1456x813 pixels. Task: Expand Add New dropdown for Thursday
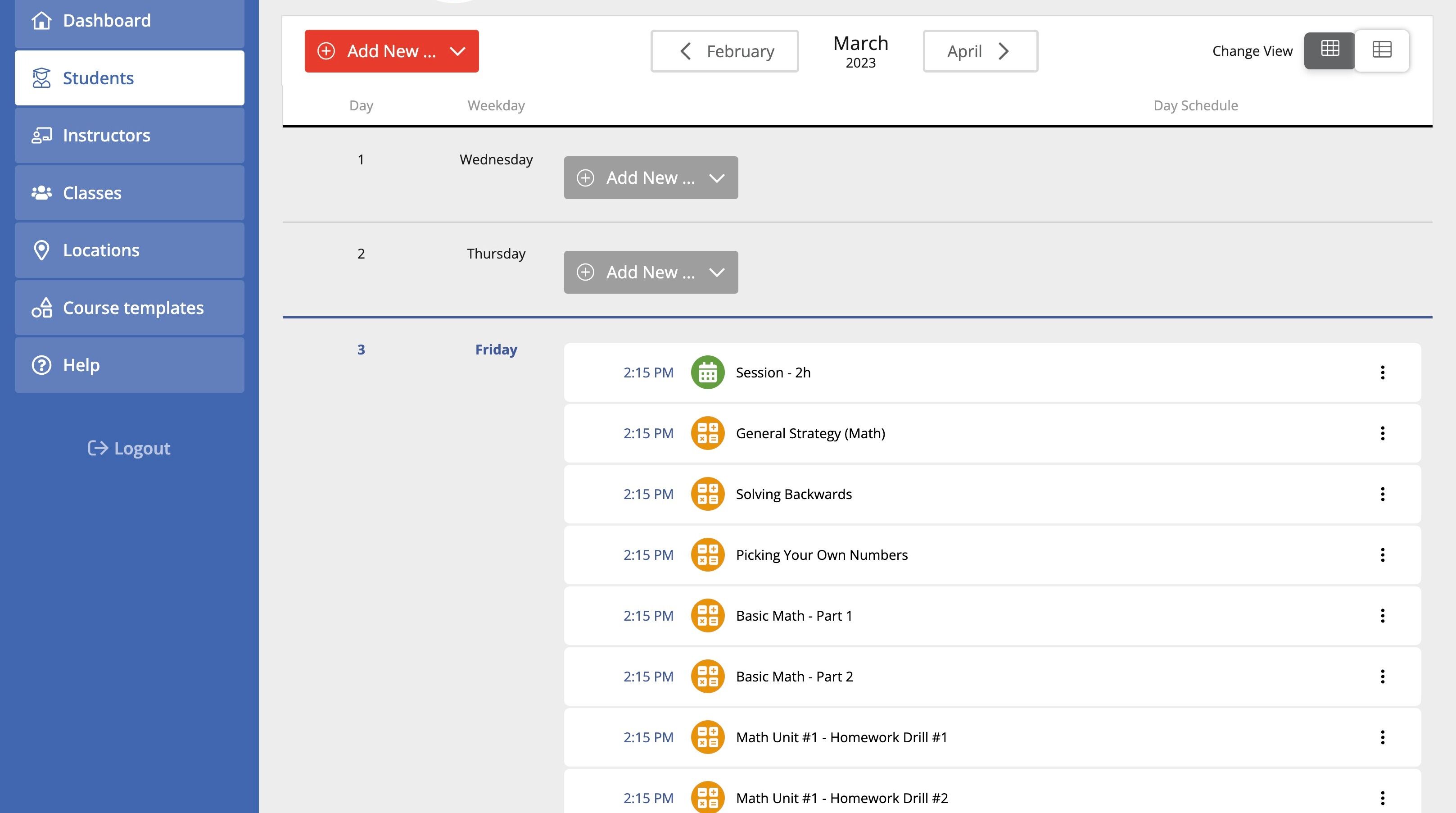click(x=651, y=273)
